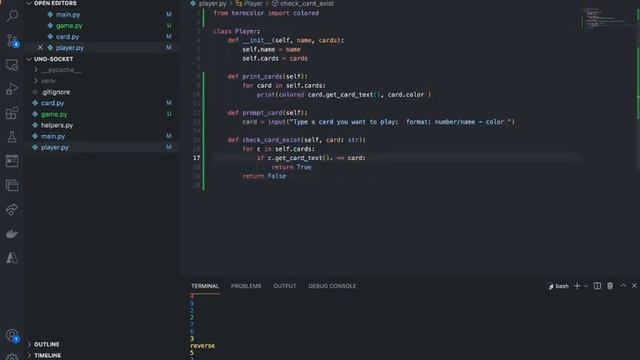
Task: Click 'from termcolor import colored' line
Action: pyautogui.click(x=266, y=13)
